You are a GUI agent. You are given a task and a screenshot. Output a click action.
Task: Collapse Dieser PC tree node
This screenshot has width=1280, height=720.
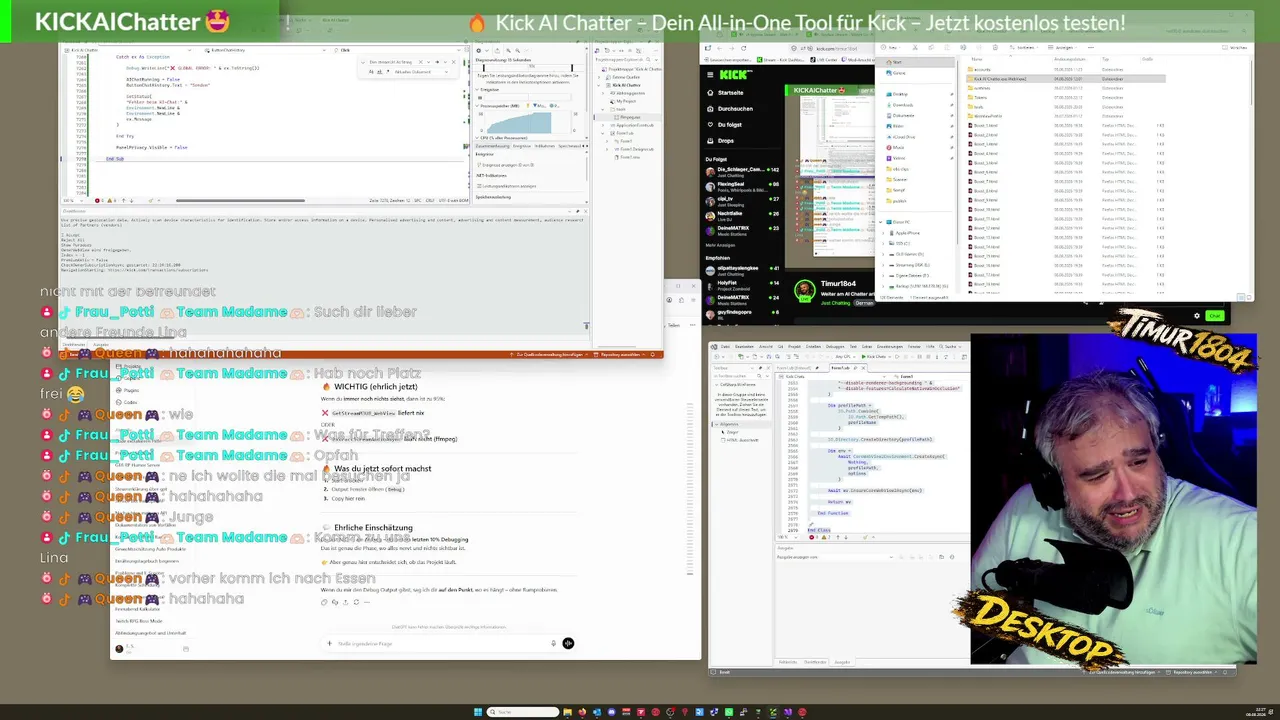pos(883,222)
